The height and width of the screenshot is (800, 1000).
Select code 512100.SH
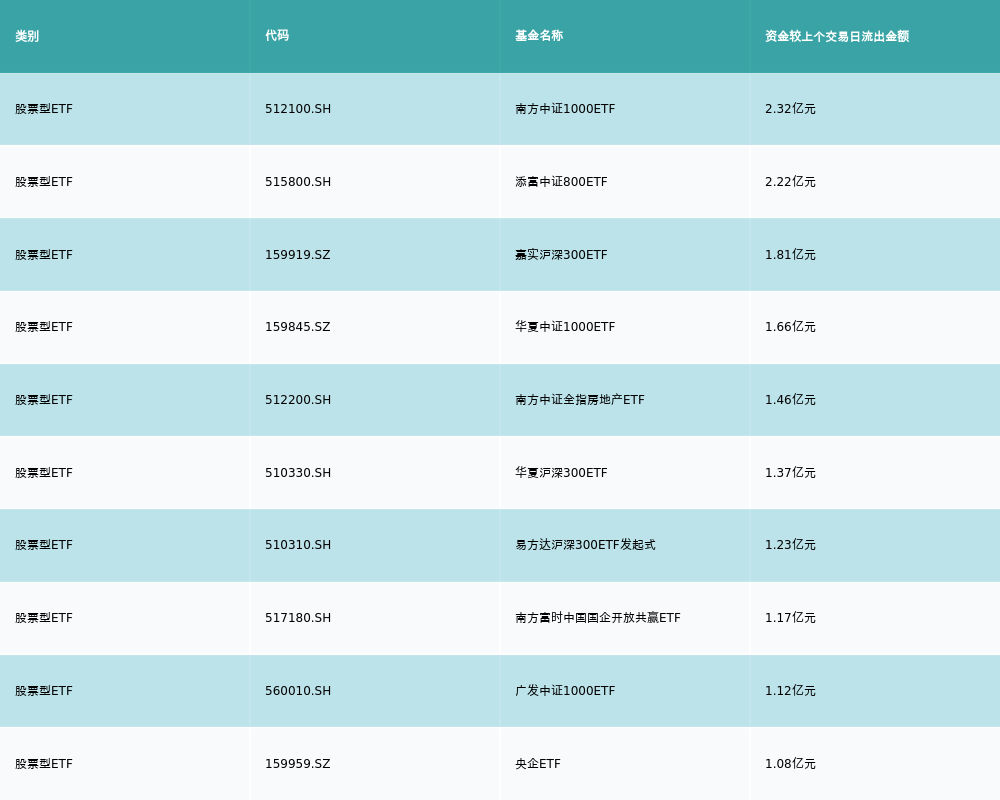(298, 109)
